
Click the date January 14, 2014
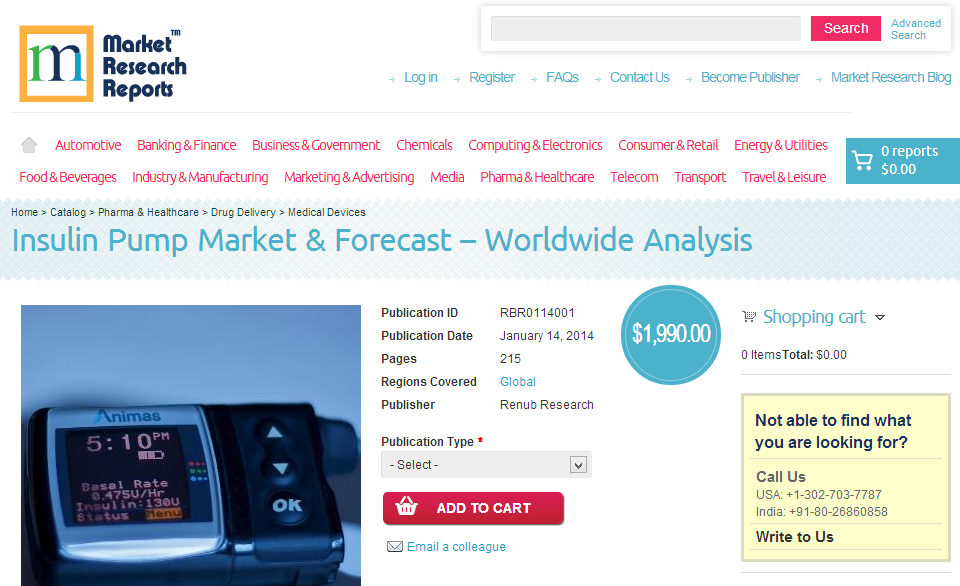[547, 336]
